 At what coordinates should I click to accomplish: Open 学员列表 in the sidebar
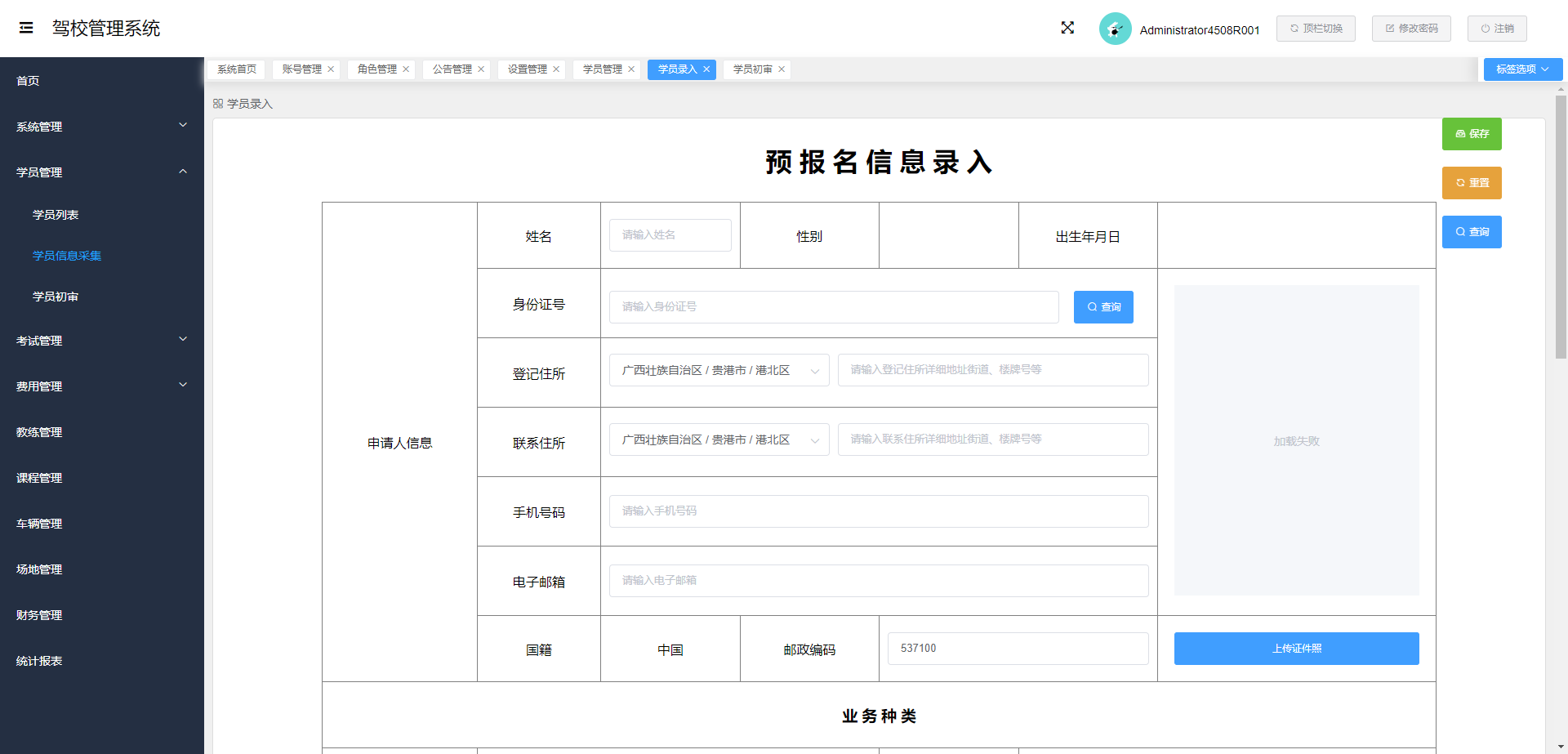pos(102,215)
